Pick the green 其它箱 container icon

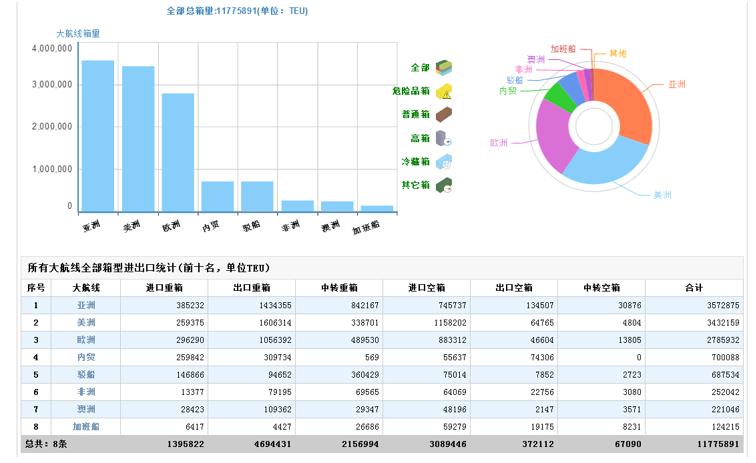click(x=444, y=184)
